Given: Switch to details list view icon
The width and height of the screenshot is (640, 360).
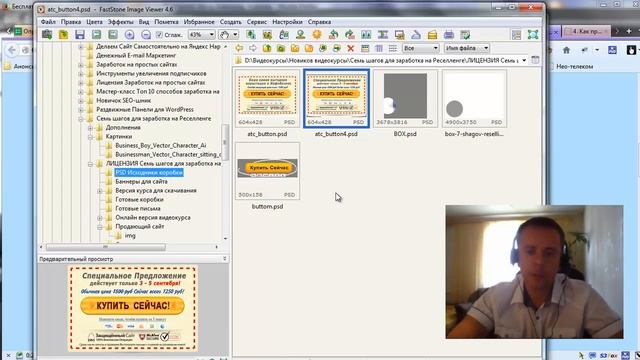Looking at the screenshot, I should [393, 48].
